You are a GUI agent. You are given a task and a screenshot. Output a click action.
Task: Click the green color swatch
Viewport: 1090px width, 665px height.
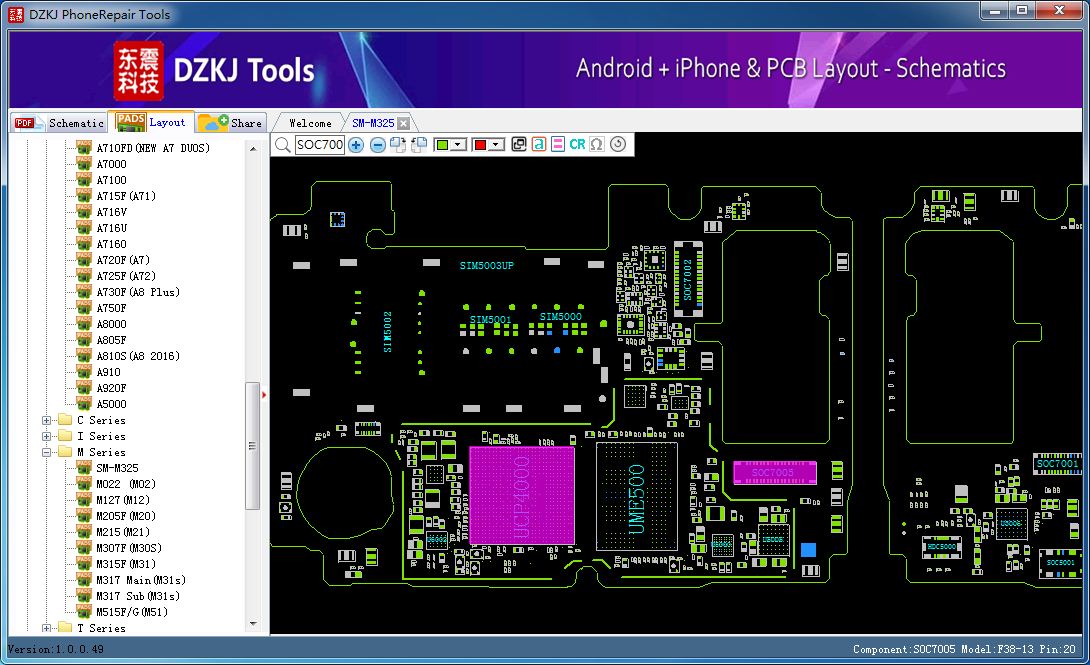pos(441,145)
